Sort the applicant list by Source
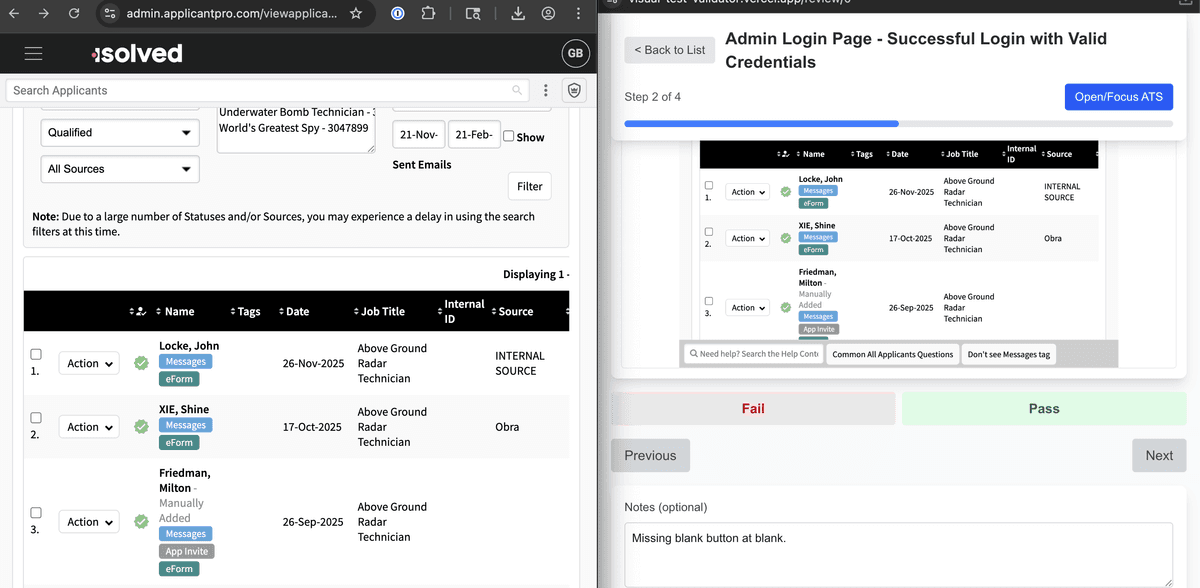Screen dimensions: 1200x588 tap(512, 311)
